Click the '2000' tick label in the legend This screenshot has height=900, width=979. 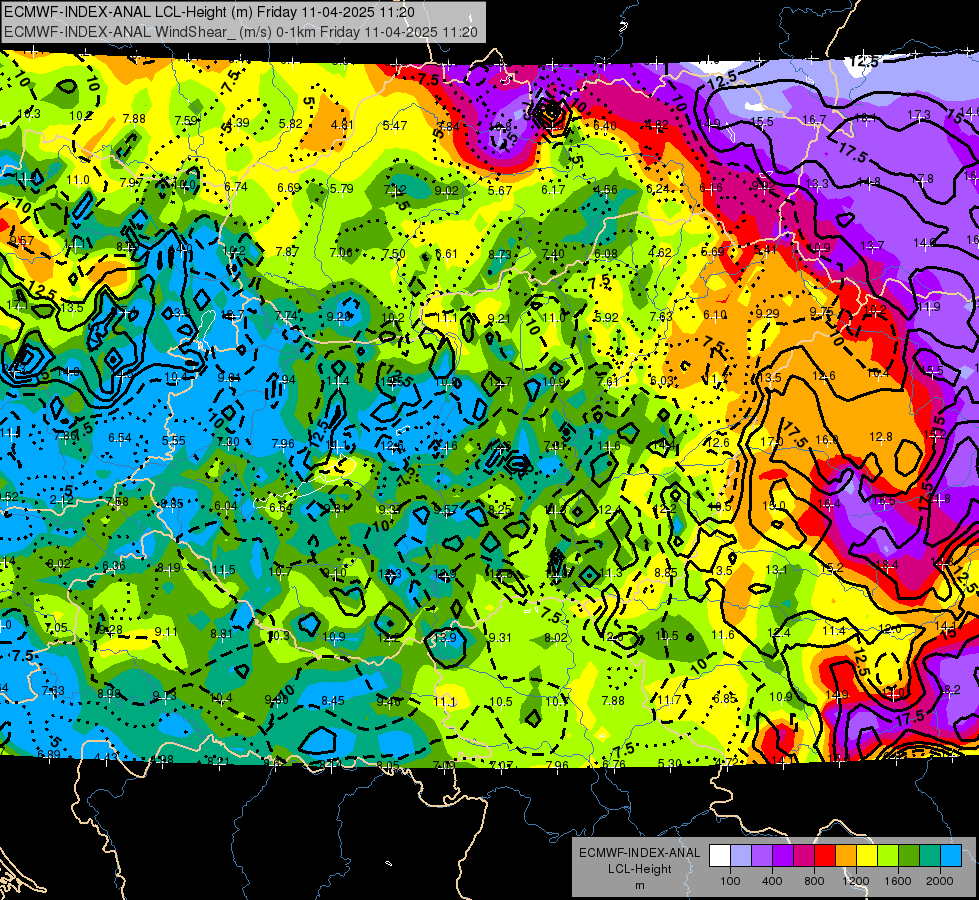coord(940,881)
